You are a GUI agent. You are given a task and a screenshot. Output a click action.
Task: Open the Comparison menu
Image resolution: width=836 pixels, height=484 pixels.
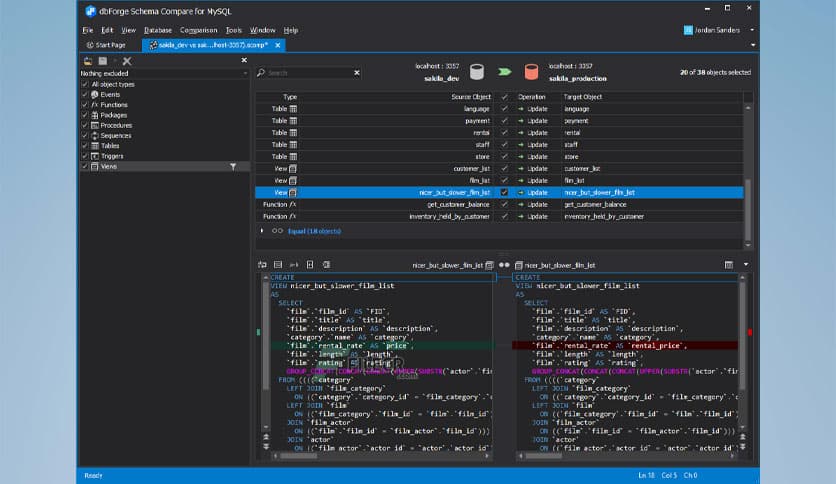pyautogui.click(x=198, y=30)
